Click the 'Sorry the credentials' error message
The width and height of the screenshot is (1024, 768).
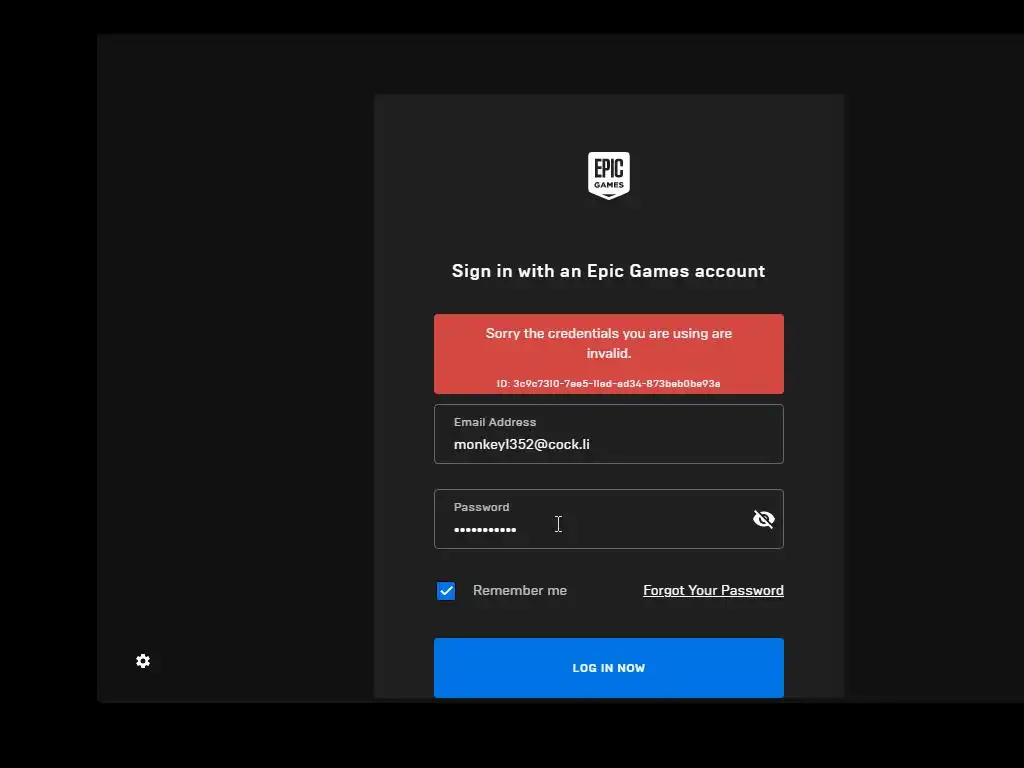(x=609, y=343)
